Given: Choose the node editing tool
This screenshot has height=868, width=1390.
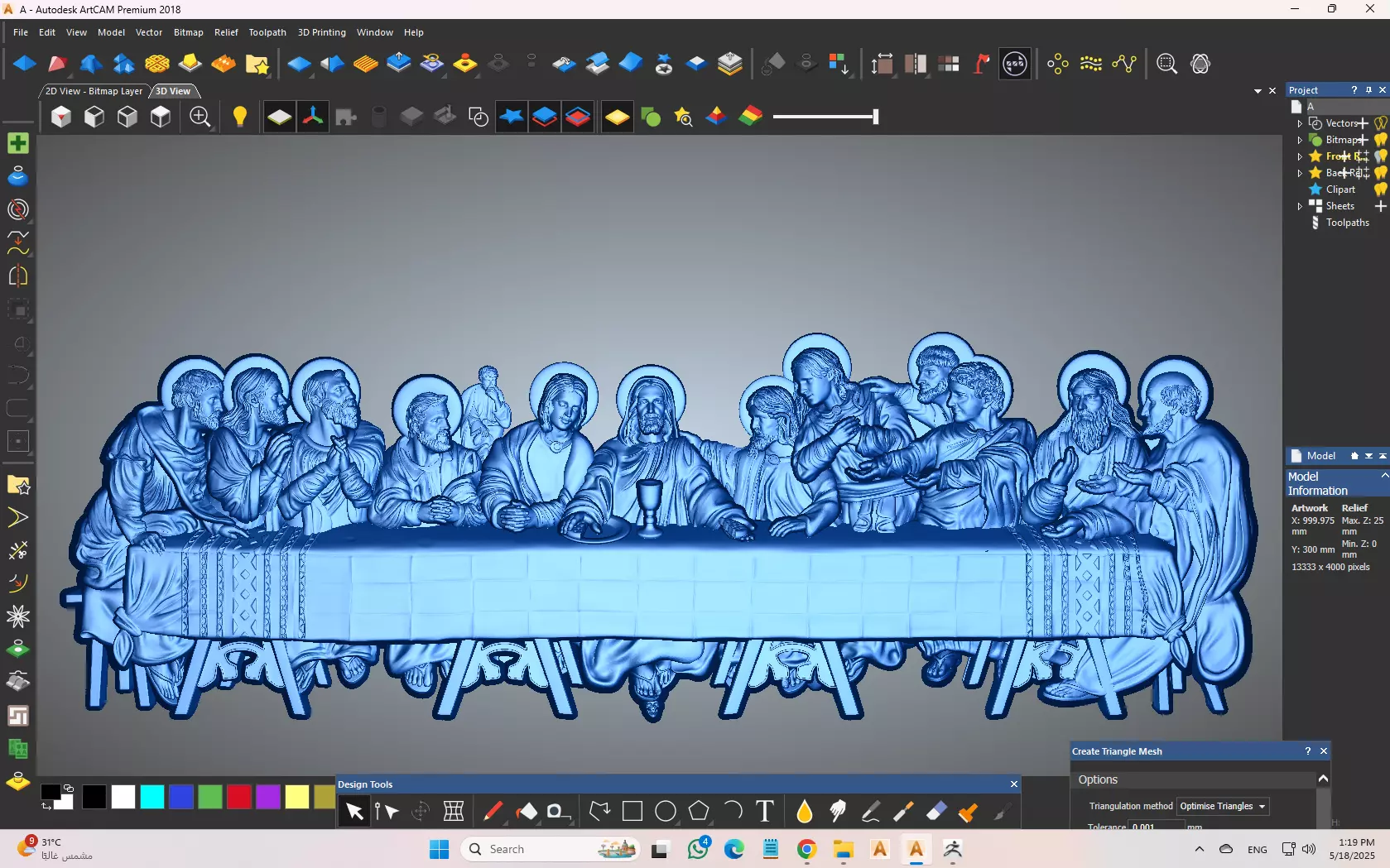Looking at the screenshot, I should point(387,811).
